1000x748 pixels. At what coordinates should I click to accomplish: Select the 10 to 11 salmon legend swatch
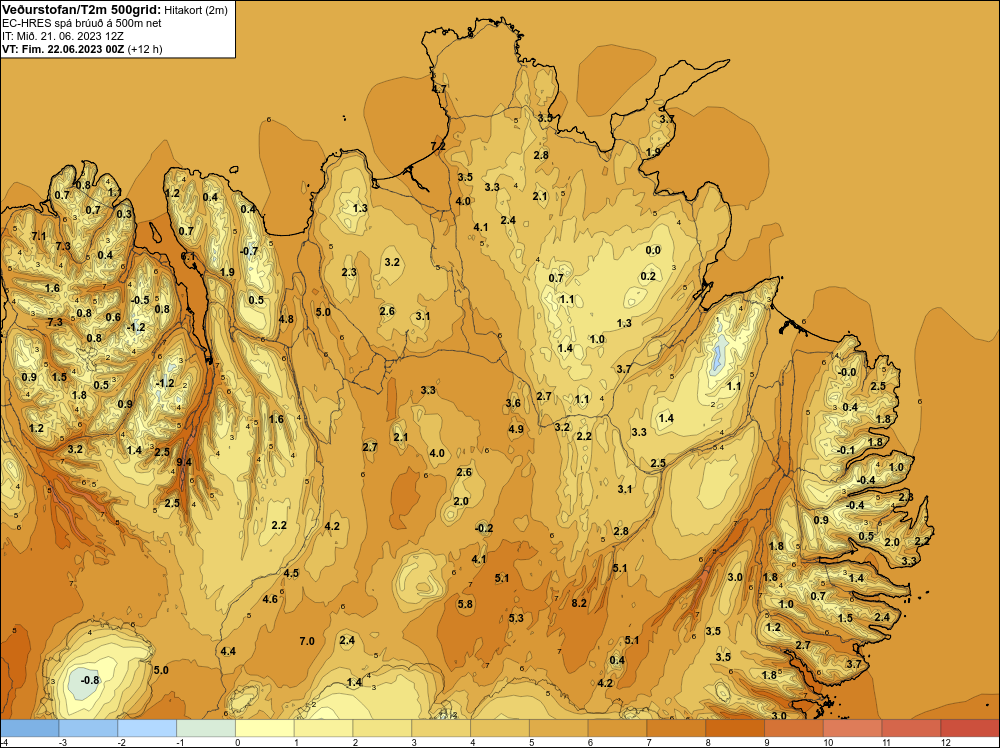[853, 728]
